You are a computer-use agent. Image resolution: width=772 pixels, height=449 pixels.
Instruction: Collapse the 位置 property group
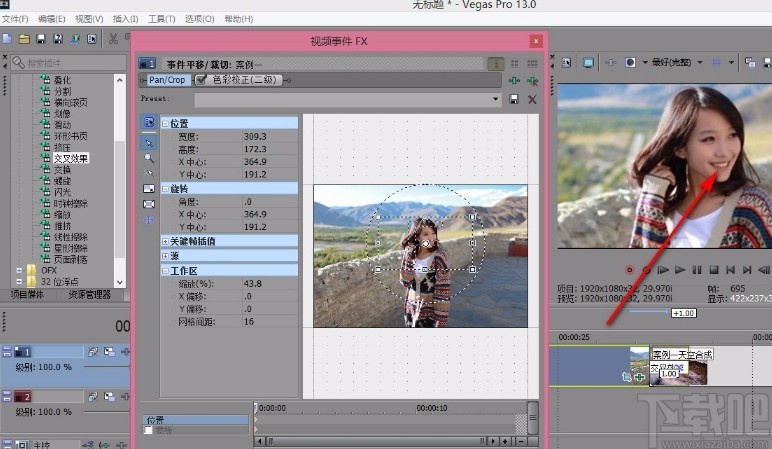(x=164, y=123)
